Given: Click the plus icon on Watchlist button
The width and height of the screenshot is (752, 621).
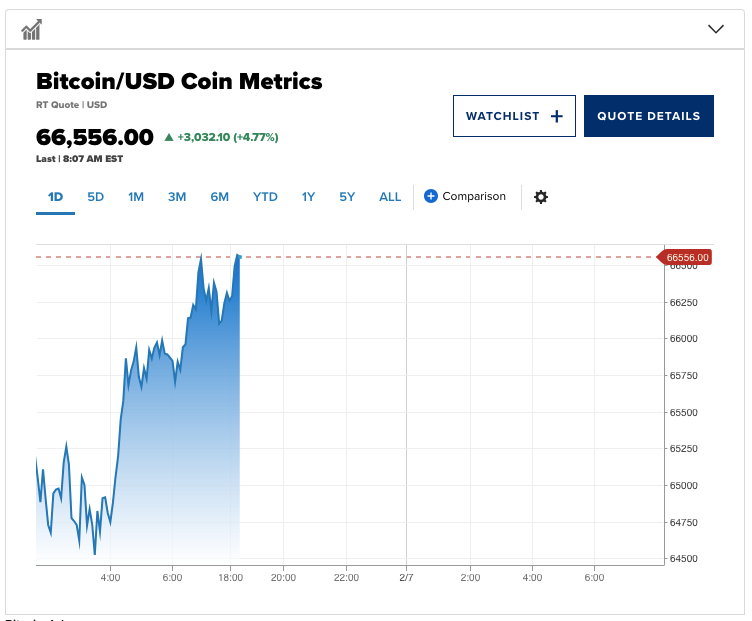Looking at the screenshot, I should (x=557, y=116).
